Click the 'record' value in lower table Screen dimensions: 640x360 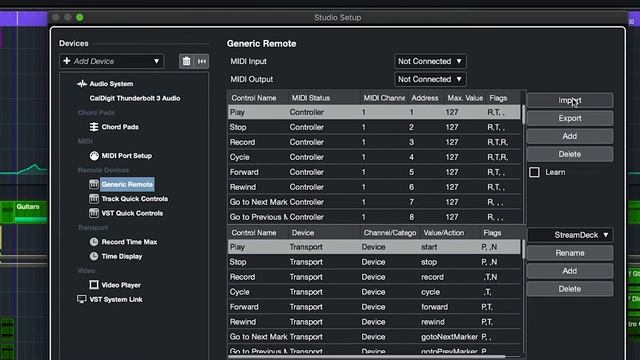click(x=432, y=277)
